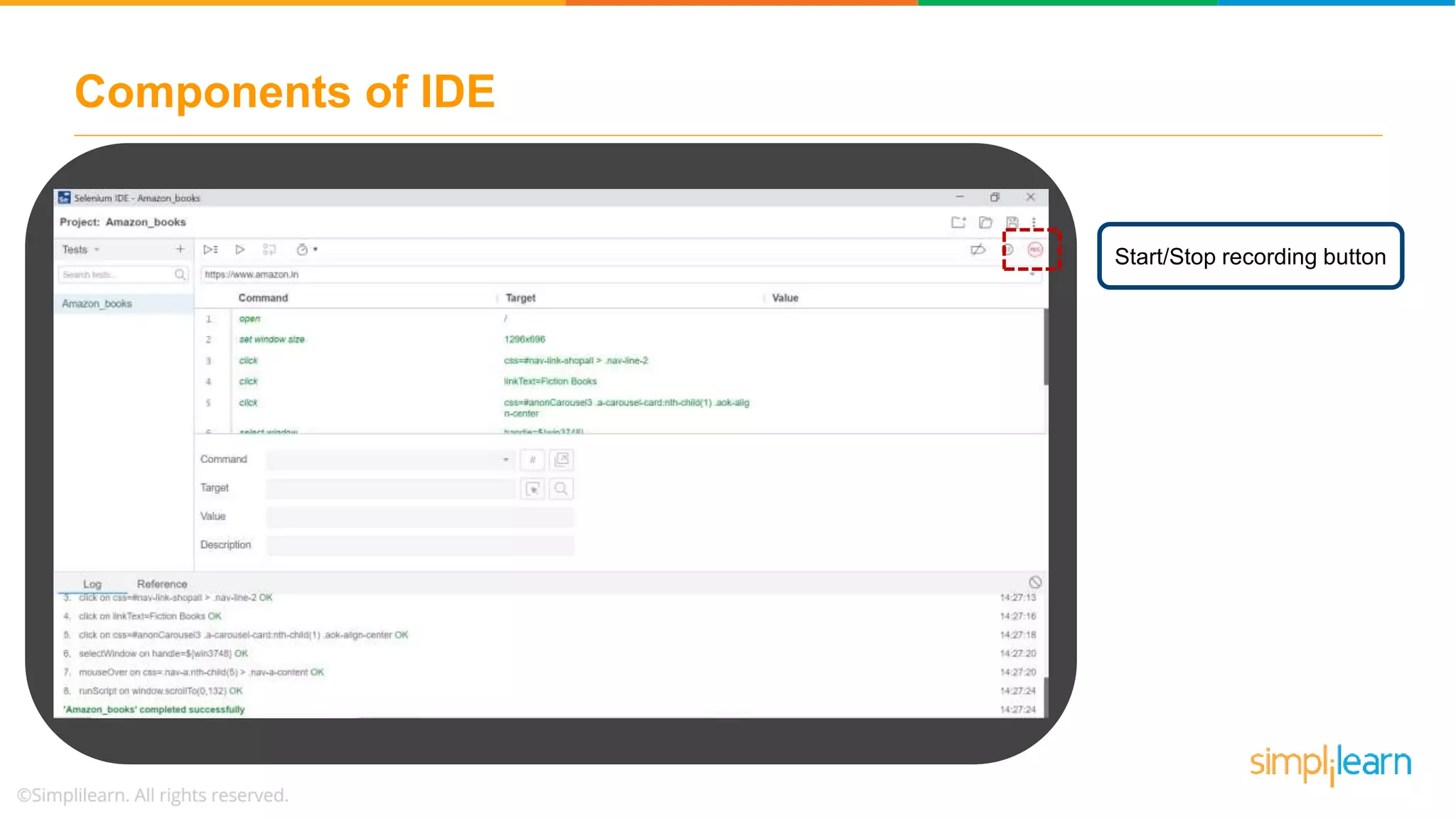This screenshot has width=1456, height=819.
Task: Select the Amazon_books test
Action: 124,304
